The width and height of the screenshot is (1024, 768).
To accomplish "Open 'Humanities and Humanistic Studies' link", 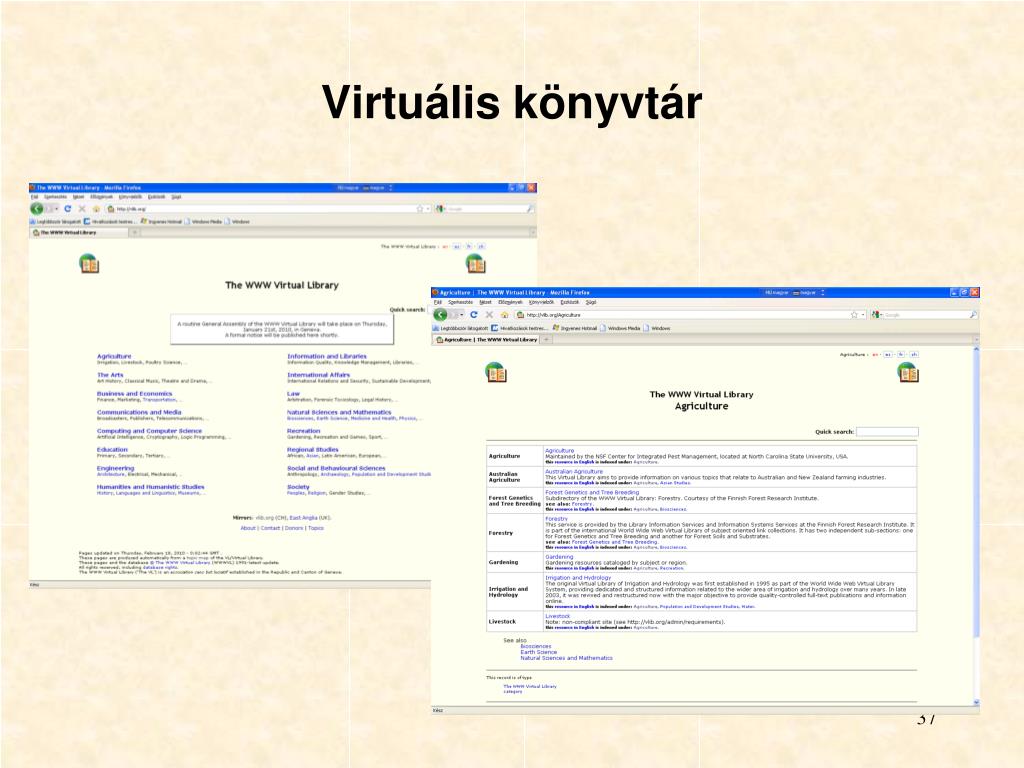I will point(151,487).
